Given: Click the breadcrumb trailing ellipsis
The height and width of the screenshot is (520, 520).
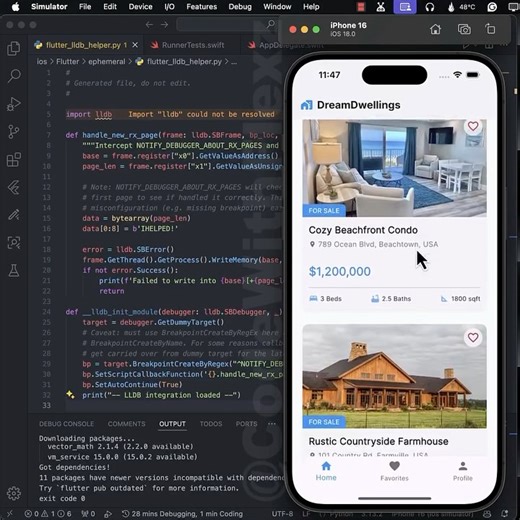Looking at the screenshot, I should pyautogui.click(x=234, y=62).
